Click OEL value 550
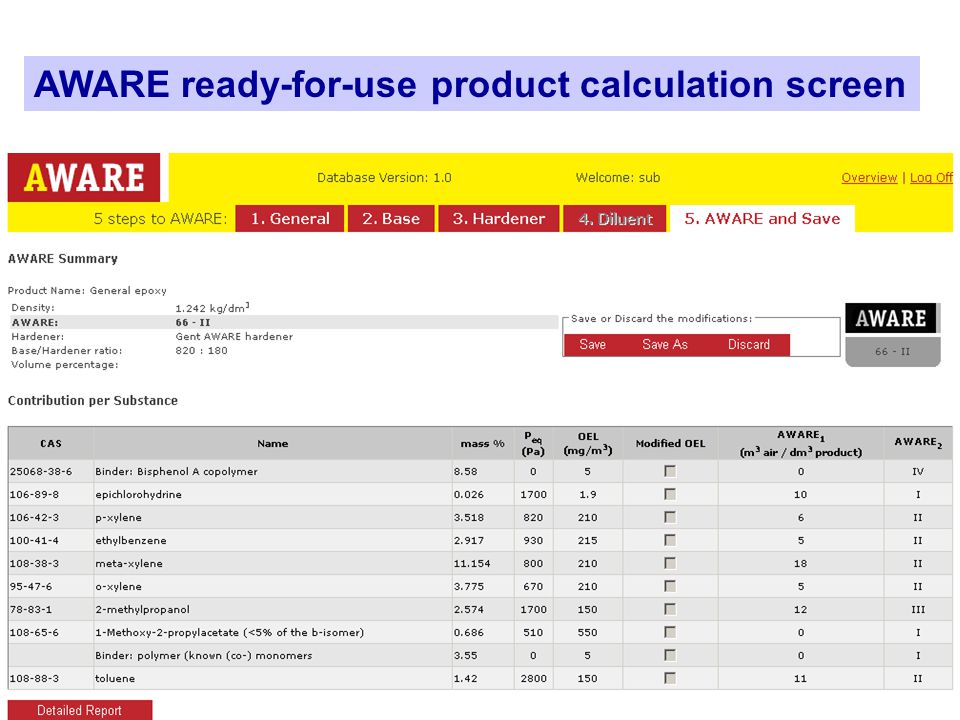This screenshot has width=960, height=720. 587,632
